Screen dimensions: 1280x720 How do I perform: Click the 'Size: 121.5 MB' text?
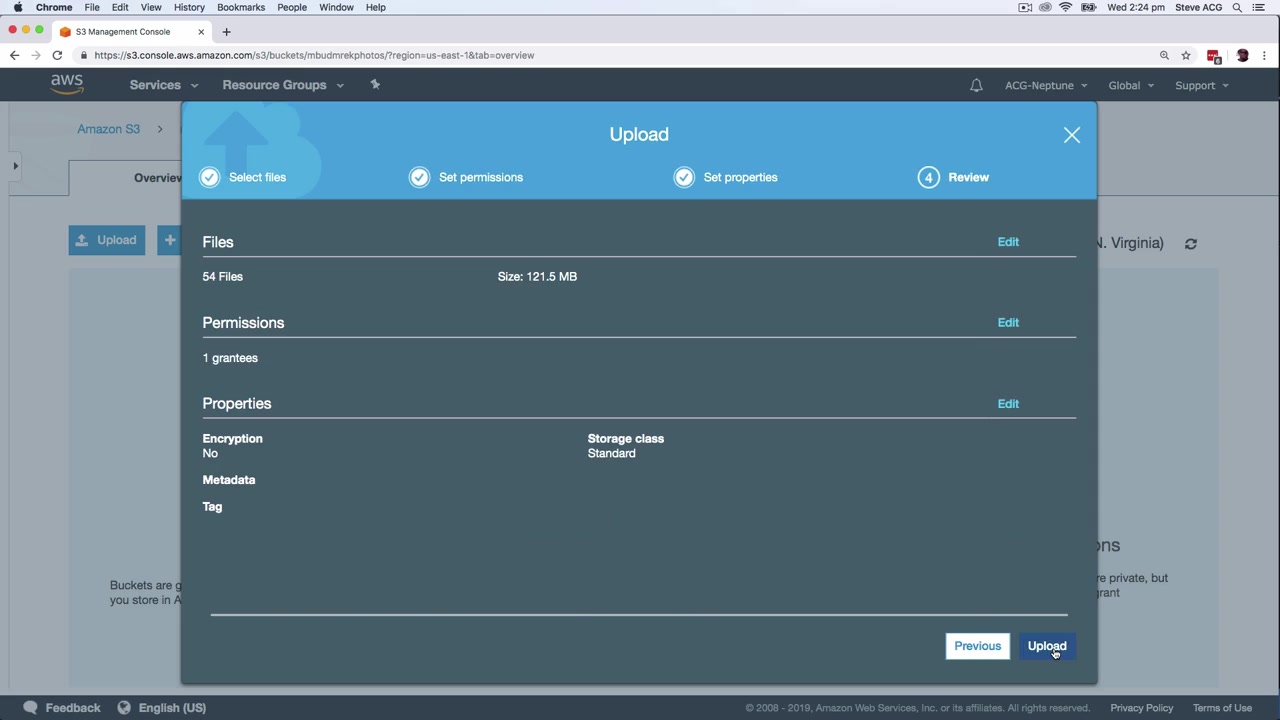pyautogui.click(x=537, y=277)
